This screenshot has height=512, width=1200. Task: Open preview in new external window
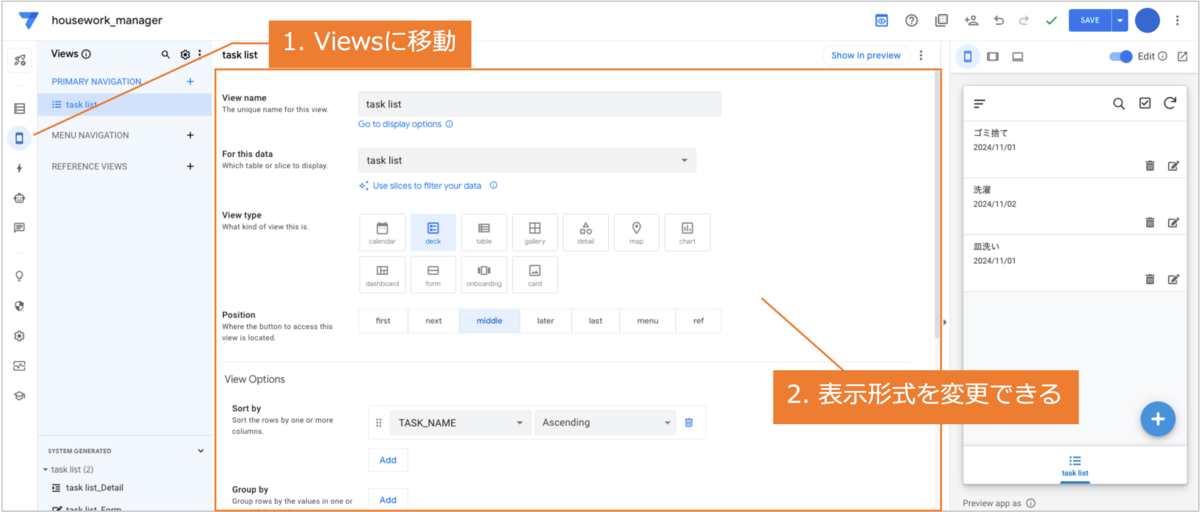(1183, 56)
